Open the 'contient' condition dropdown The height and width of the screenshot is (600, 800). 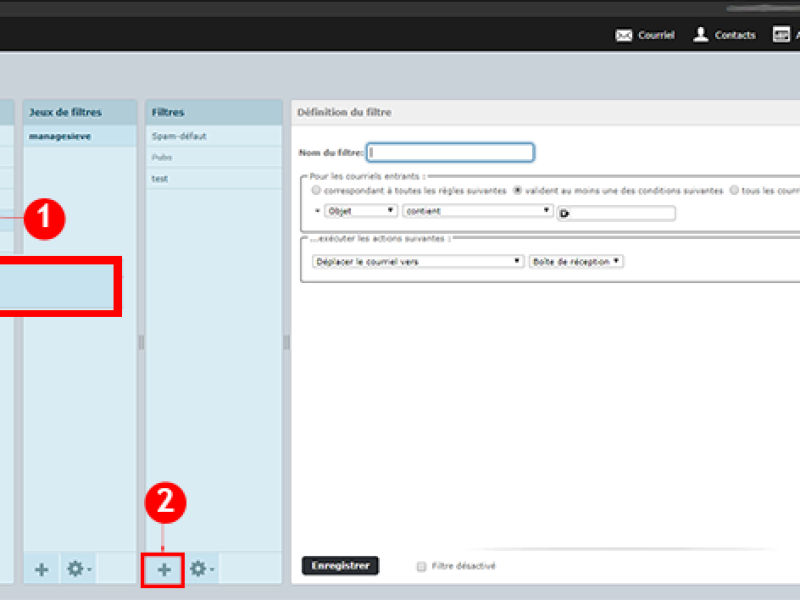pos(478,211)
